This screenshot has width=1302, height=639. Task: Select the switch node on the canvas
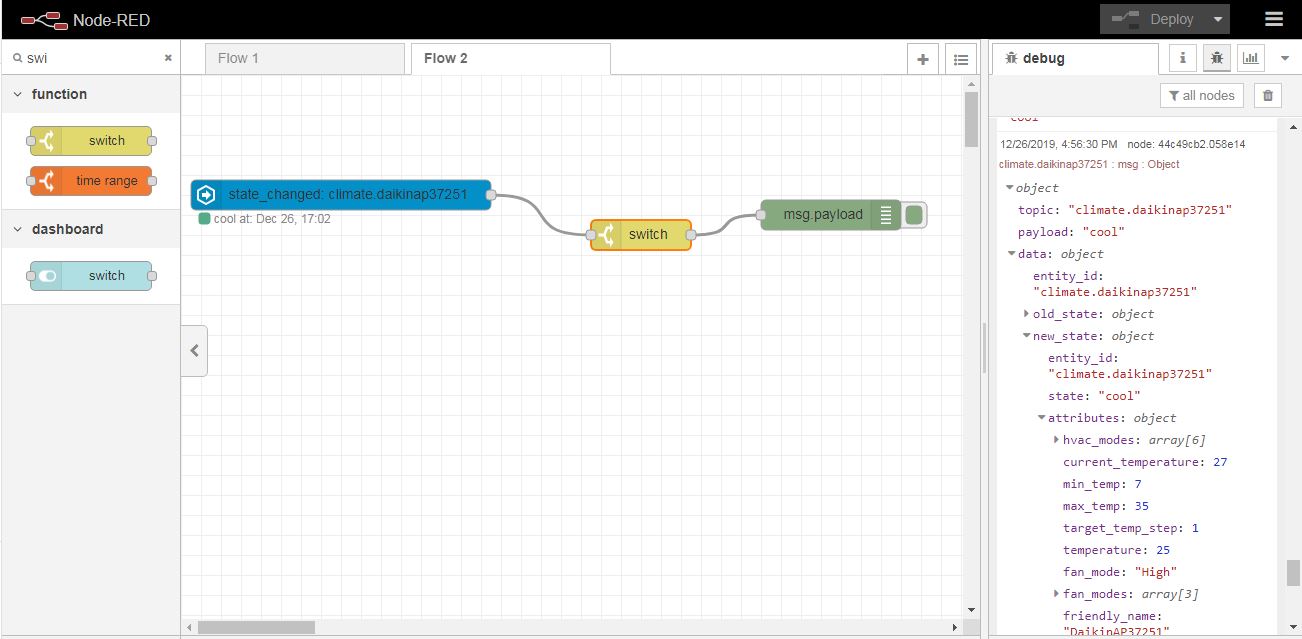[641, 235]
